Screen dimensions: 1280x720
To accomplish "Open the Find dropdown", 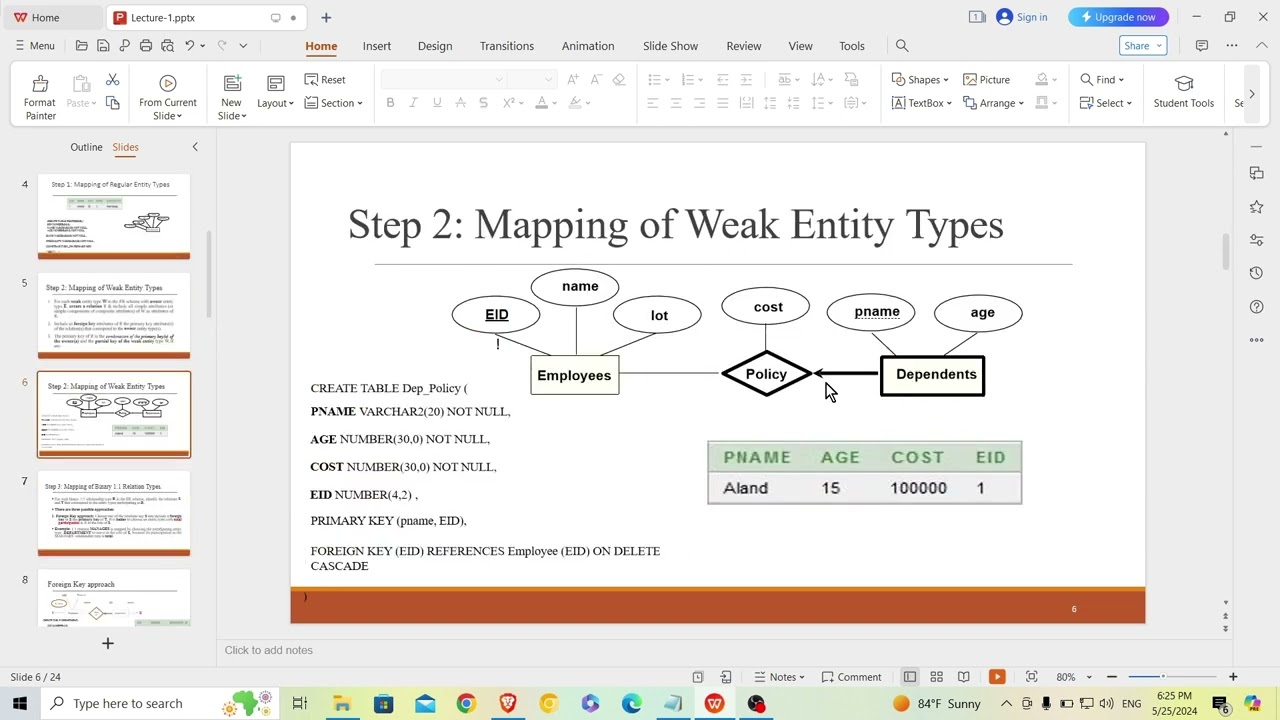I will (x=1102, y=80).
